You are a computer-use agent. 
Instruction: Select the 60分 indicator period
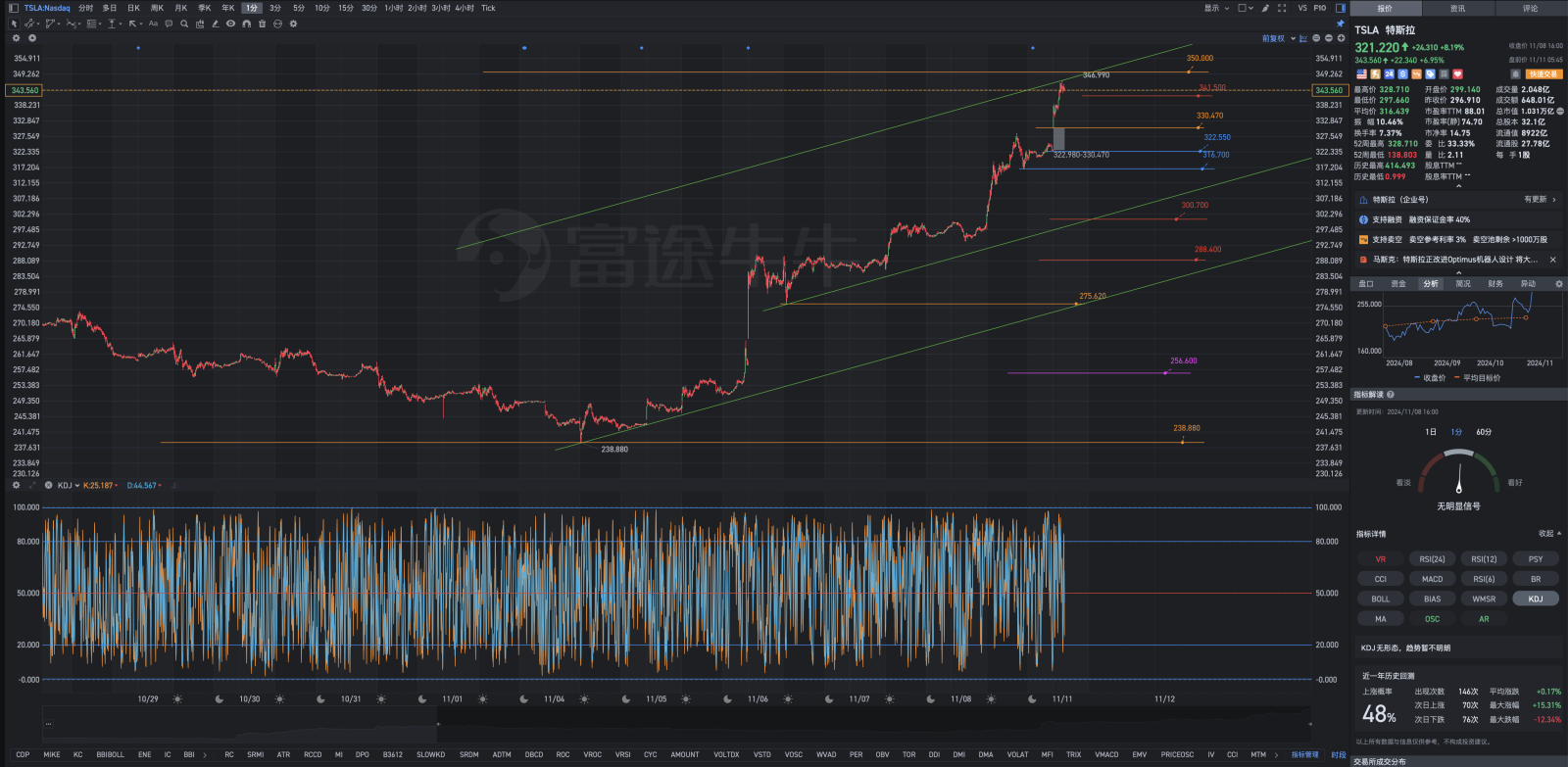click(1484, 432)
